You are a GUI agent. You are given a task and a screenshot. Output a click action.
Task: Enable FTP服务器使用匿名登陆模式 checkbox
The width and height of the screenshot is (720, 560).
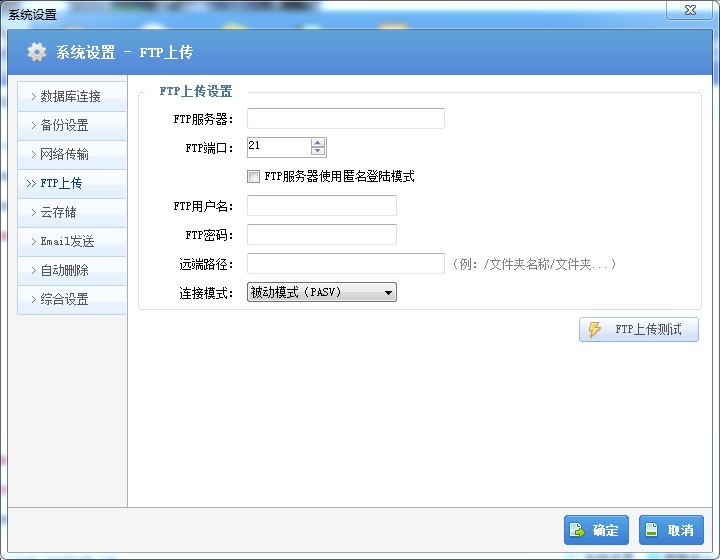click(253, 176)
